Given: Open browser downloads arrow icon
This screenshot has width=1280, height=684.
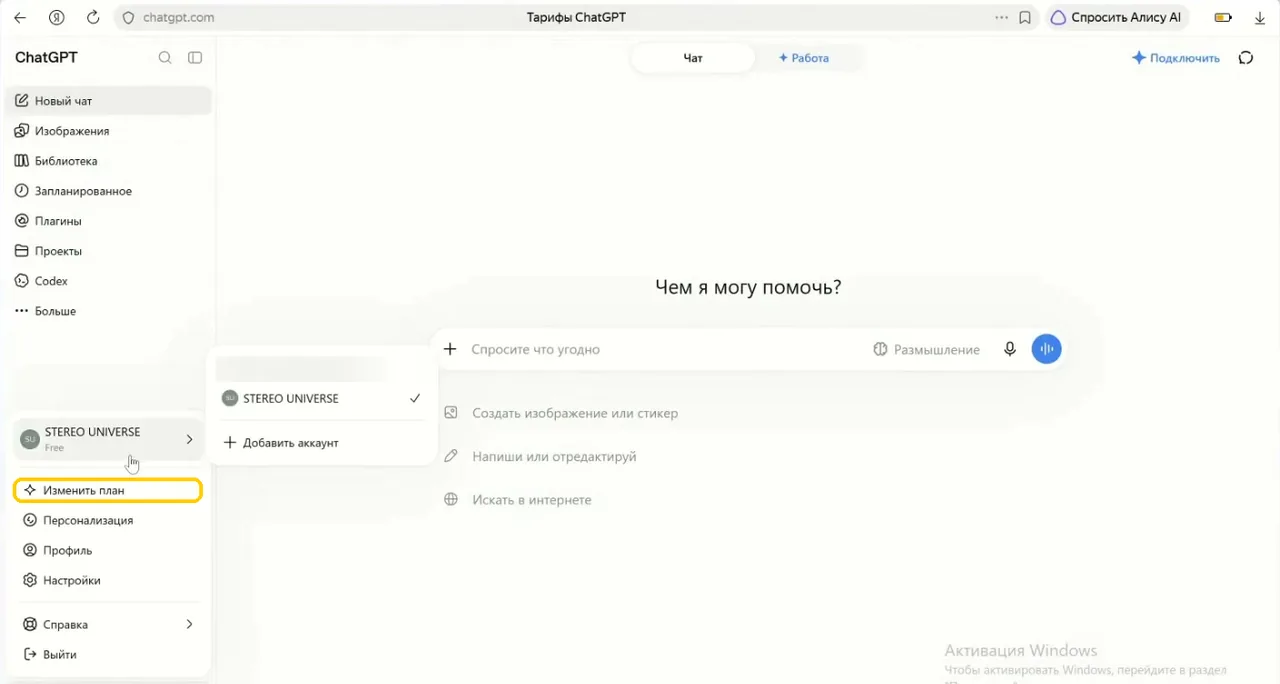Looking at the screenshot, I should click(x=1260, y=17).
